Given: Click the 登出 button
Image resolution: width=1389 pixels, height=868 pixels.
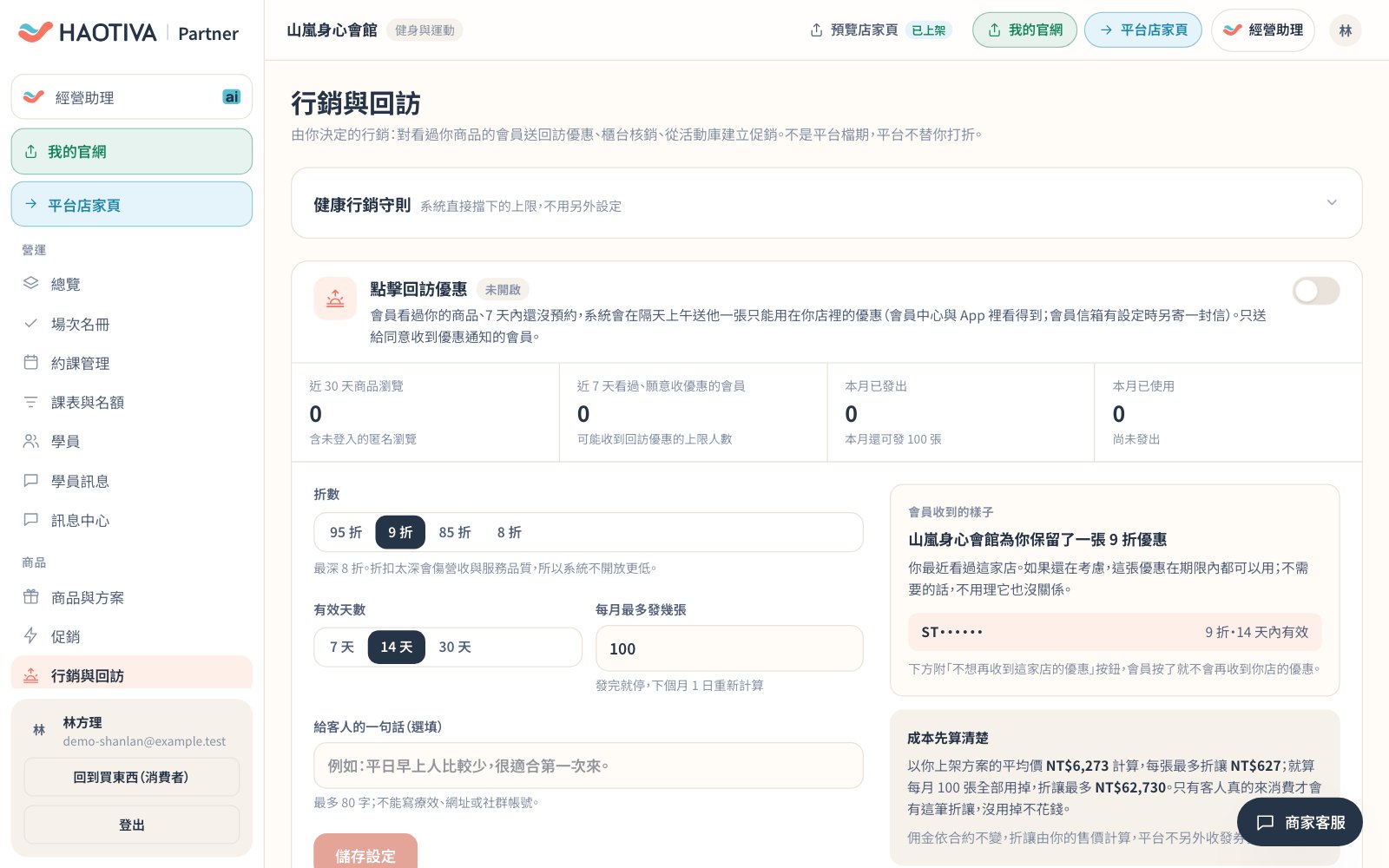Looking at the screenshot, I should [x=132, y=825].
